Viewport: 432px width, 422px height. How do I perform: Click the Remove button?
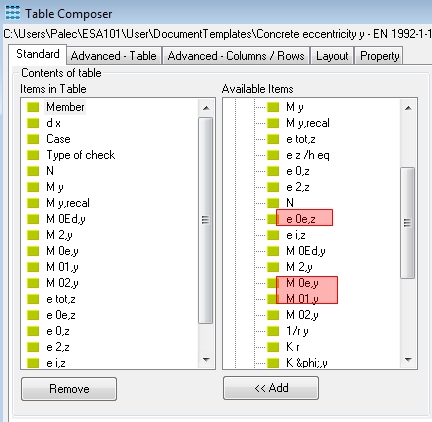tap(69, 389)
